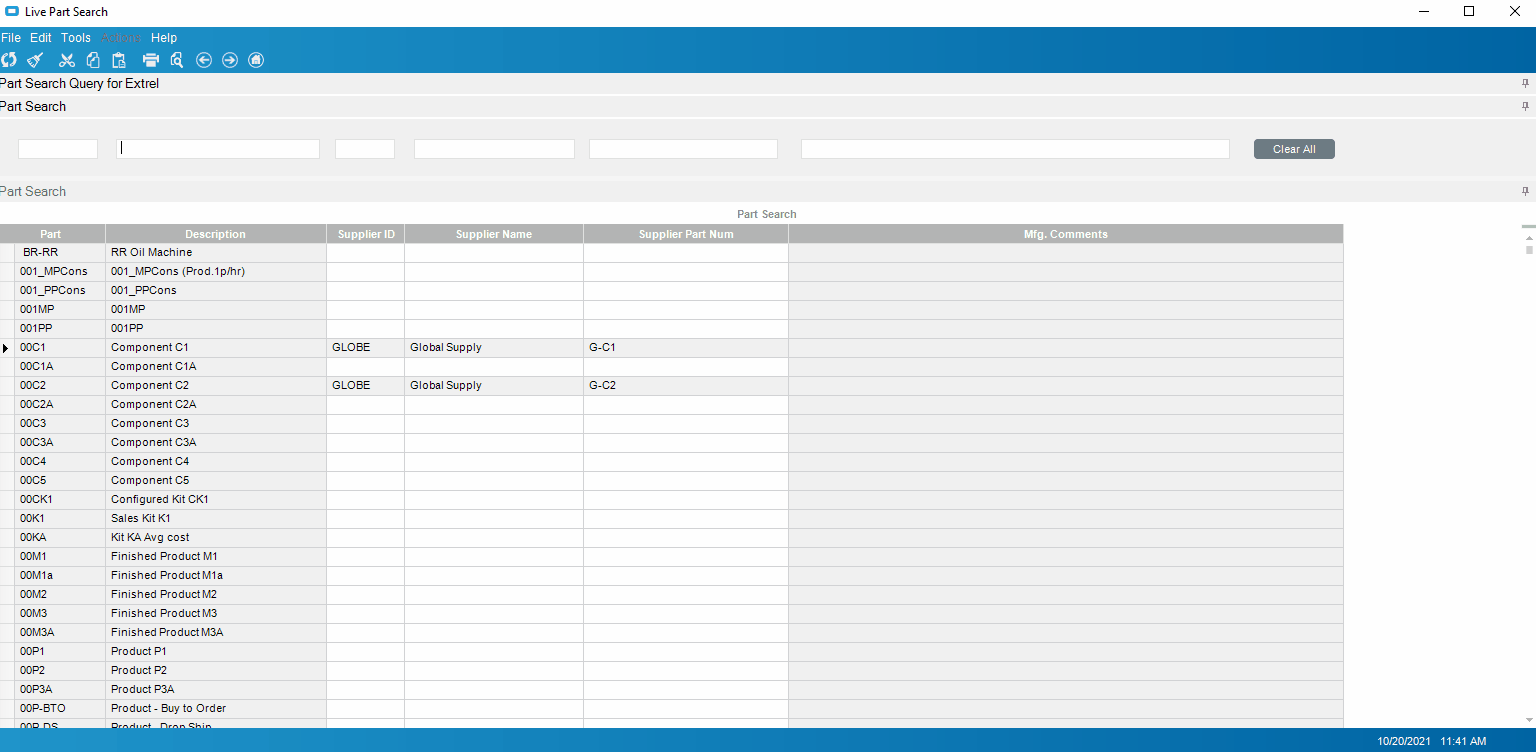Click the Copy toolbar icon
The width and height of the screenshot is (1536, 752).
(x=93, y=60)
